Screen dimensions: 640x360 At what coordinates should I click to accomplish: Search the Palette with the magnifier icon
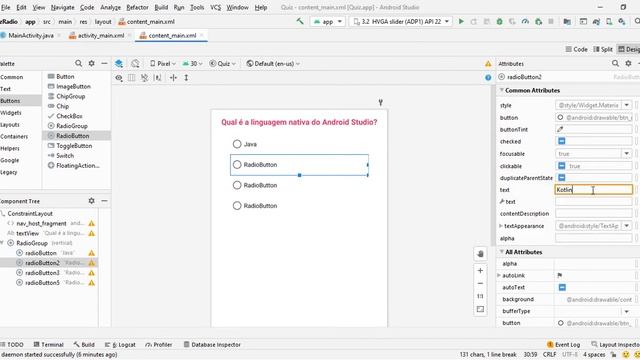(78, 63)
